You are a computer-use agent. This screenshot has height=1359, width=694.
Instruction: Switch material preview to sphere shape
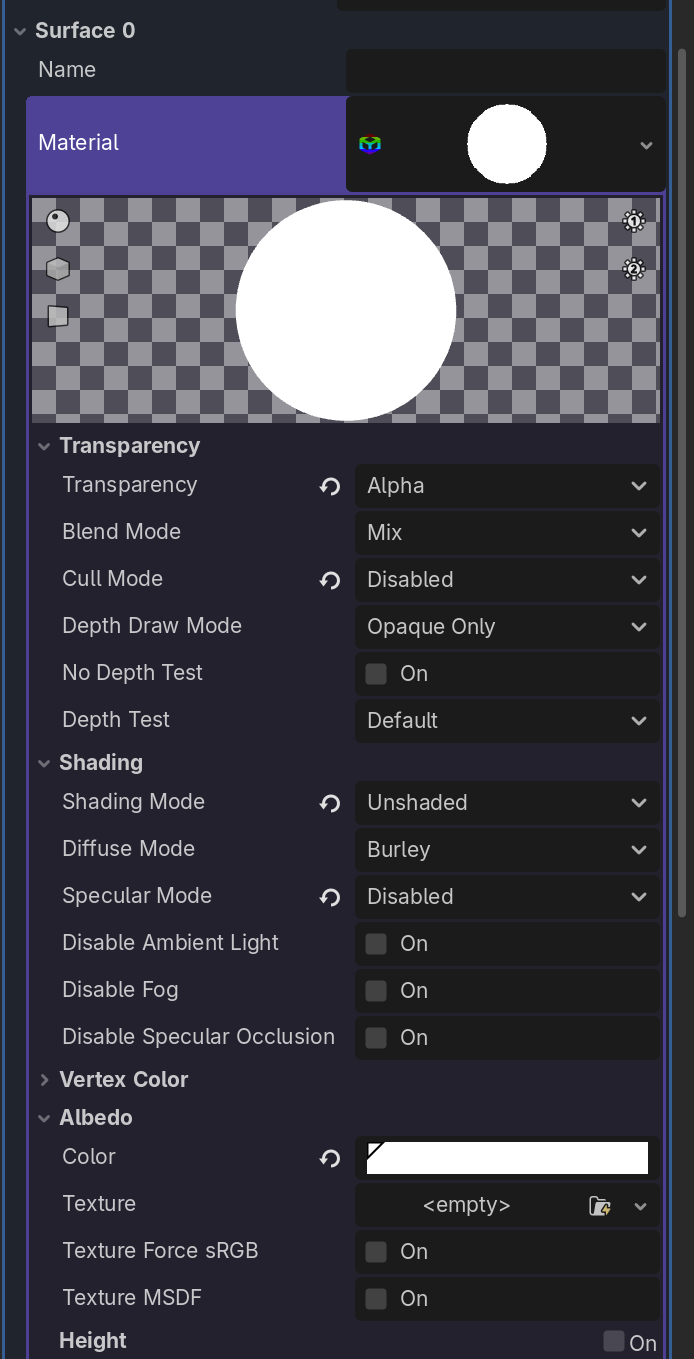pyautogui.click(x=58, y=221)
